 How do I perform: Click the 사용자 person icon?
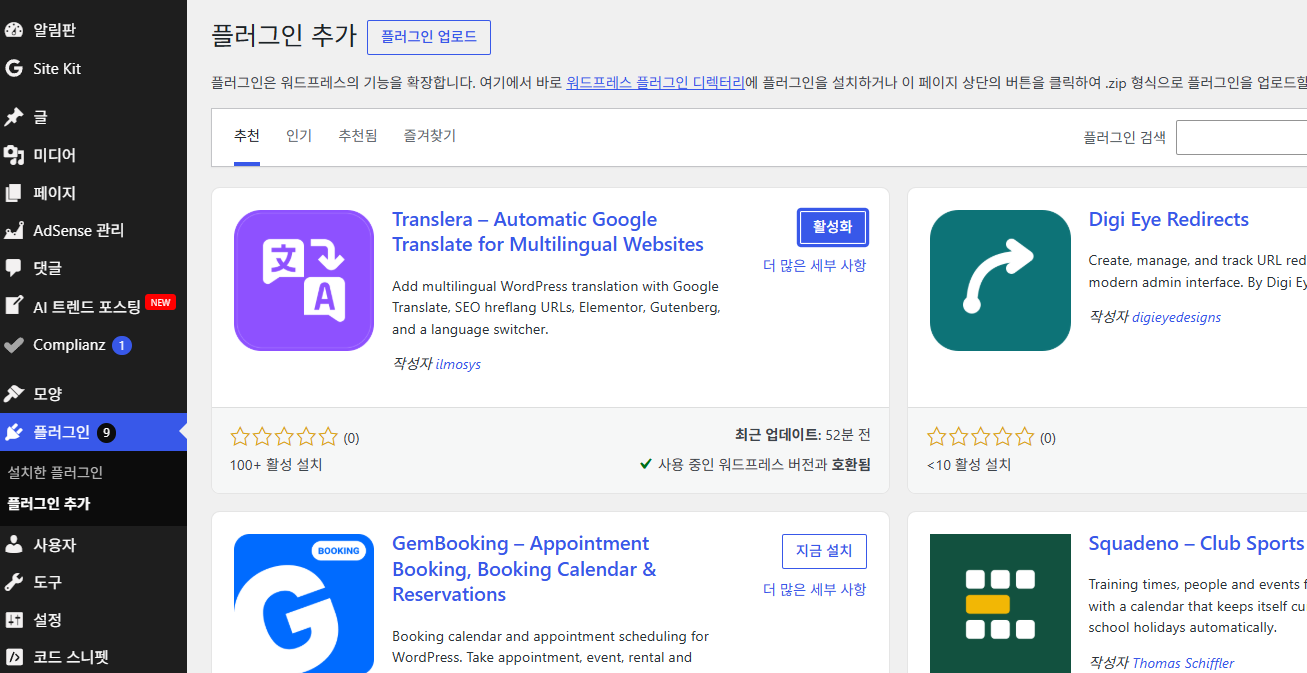point(14,545)
